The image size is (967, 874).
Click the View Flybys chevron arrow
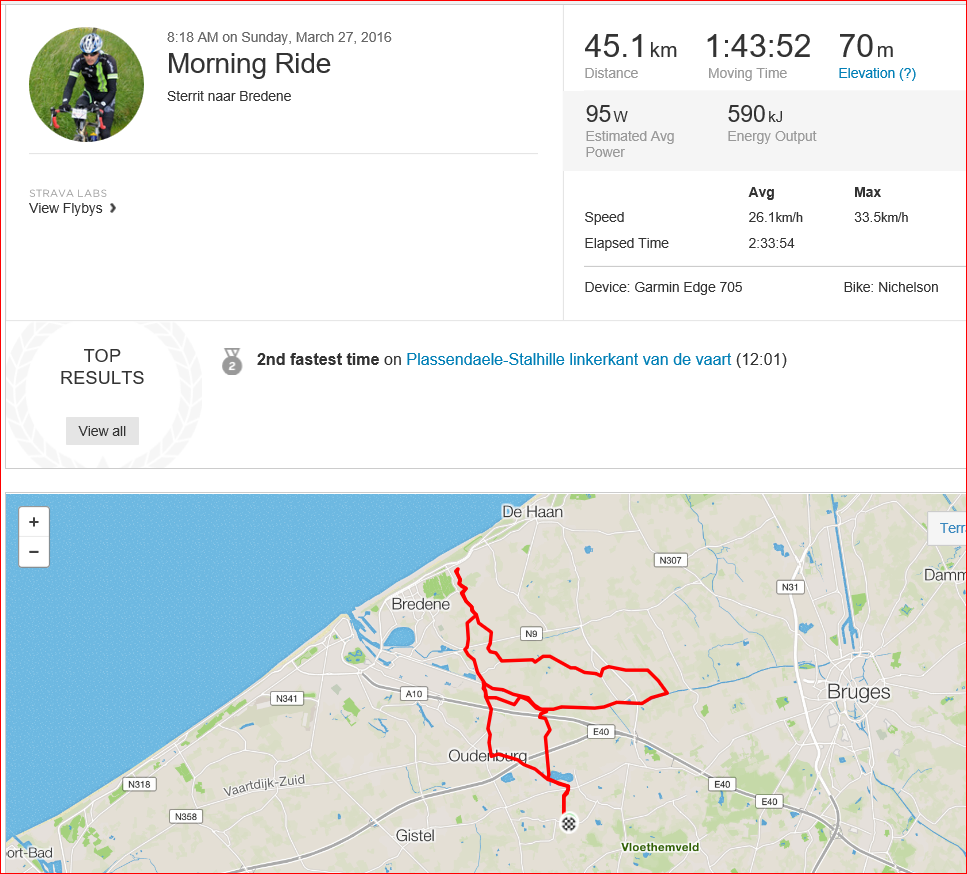[113, 208]
